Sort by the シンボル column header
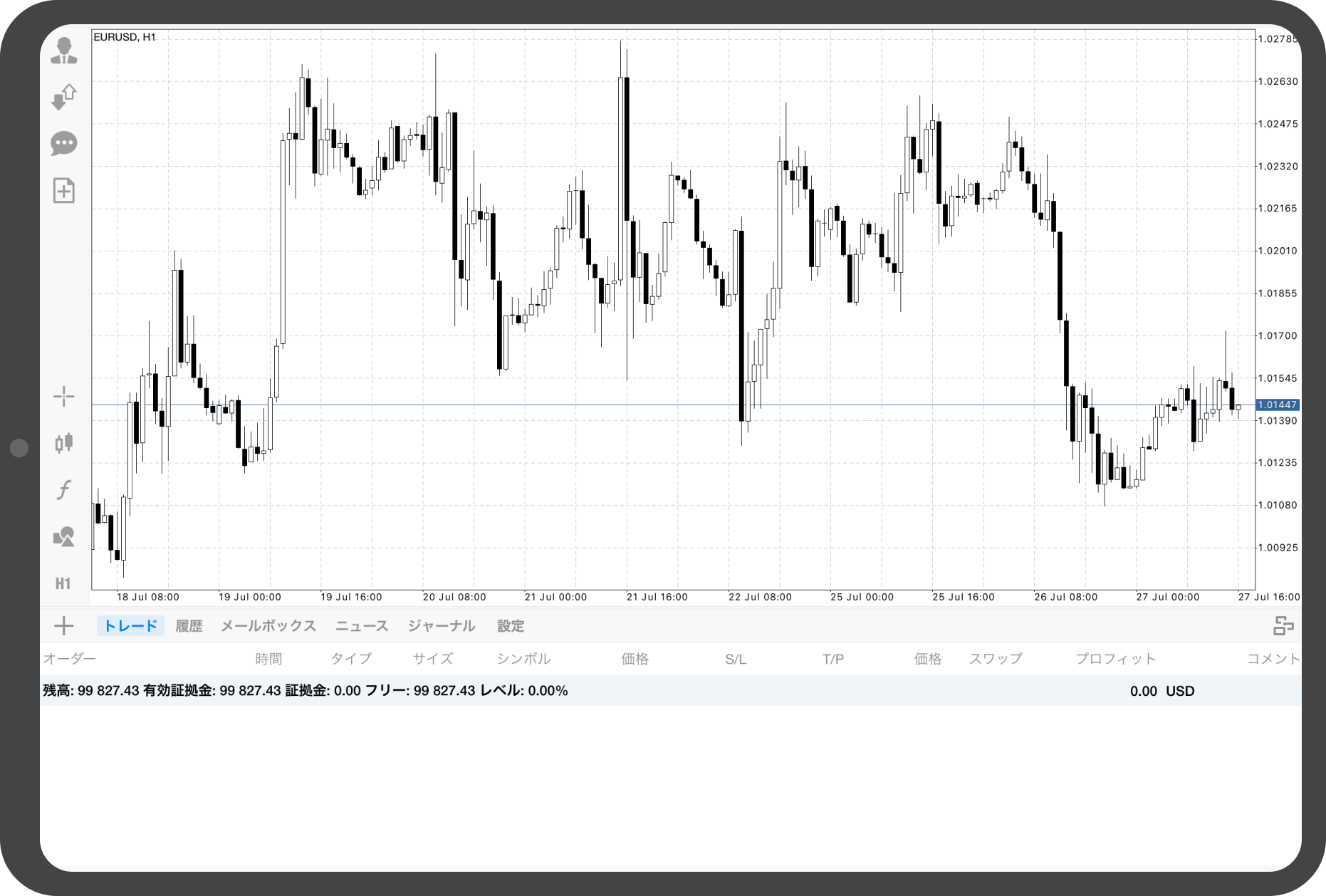This screenshot has height=896, width=1326. coord(523,659)
